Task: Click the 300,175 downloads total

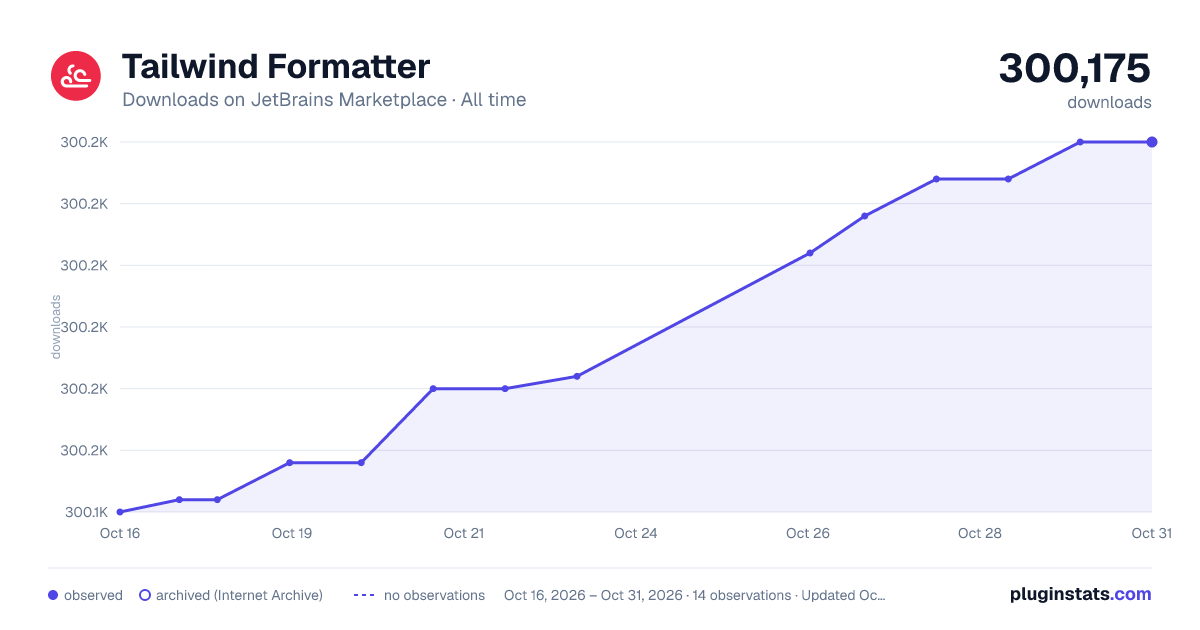Action: (1075, 68)
